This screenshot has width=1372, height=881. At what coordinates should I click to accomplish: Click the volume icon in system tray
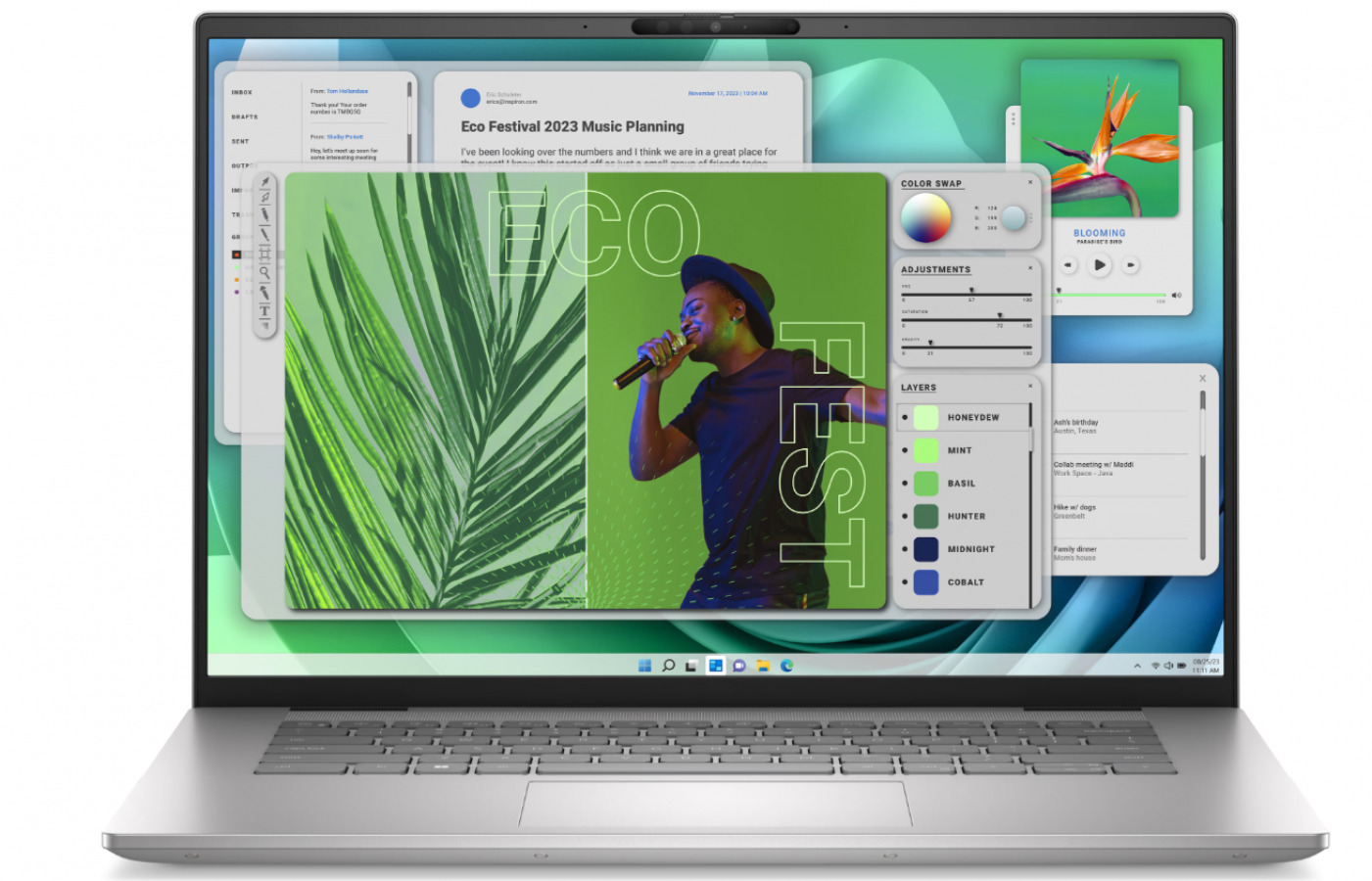(1168, 666)
